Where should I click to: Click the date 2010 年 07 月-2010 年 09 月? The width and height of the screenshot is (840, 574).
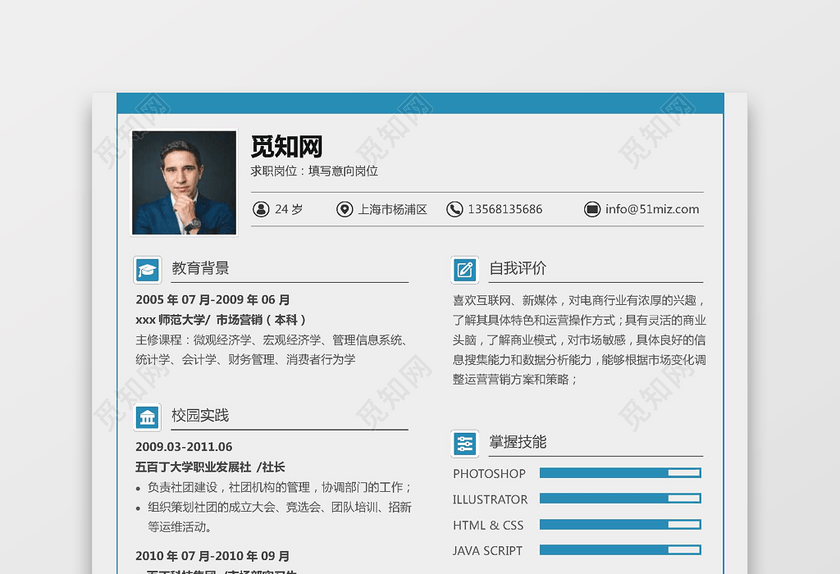point(213,556)
